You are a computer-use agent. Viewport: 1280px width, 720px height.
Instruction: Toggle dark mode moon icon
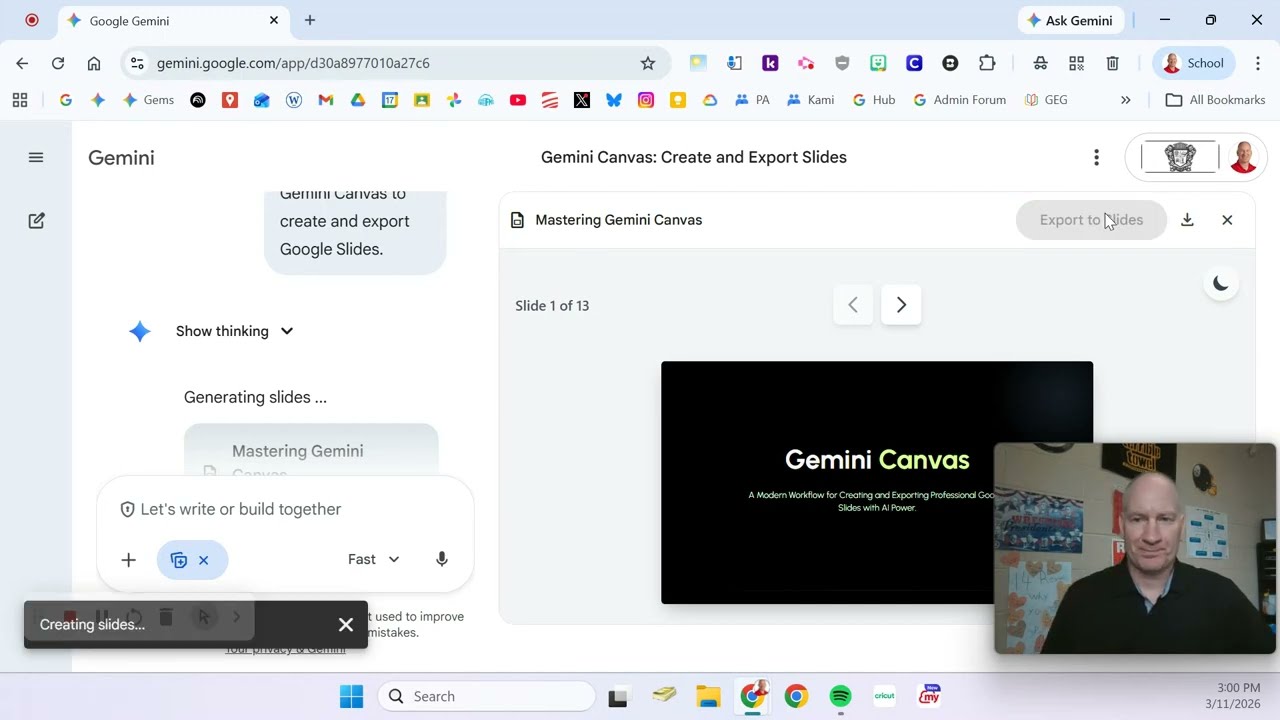[x=1221, y=283]
